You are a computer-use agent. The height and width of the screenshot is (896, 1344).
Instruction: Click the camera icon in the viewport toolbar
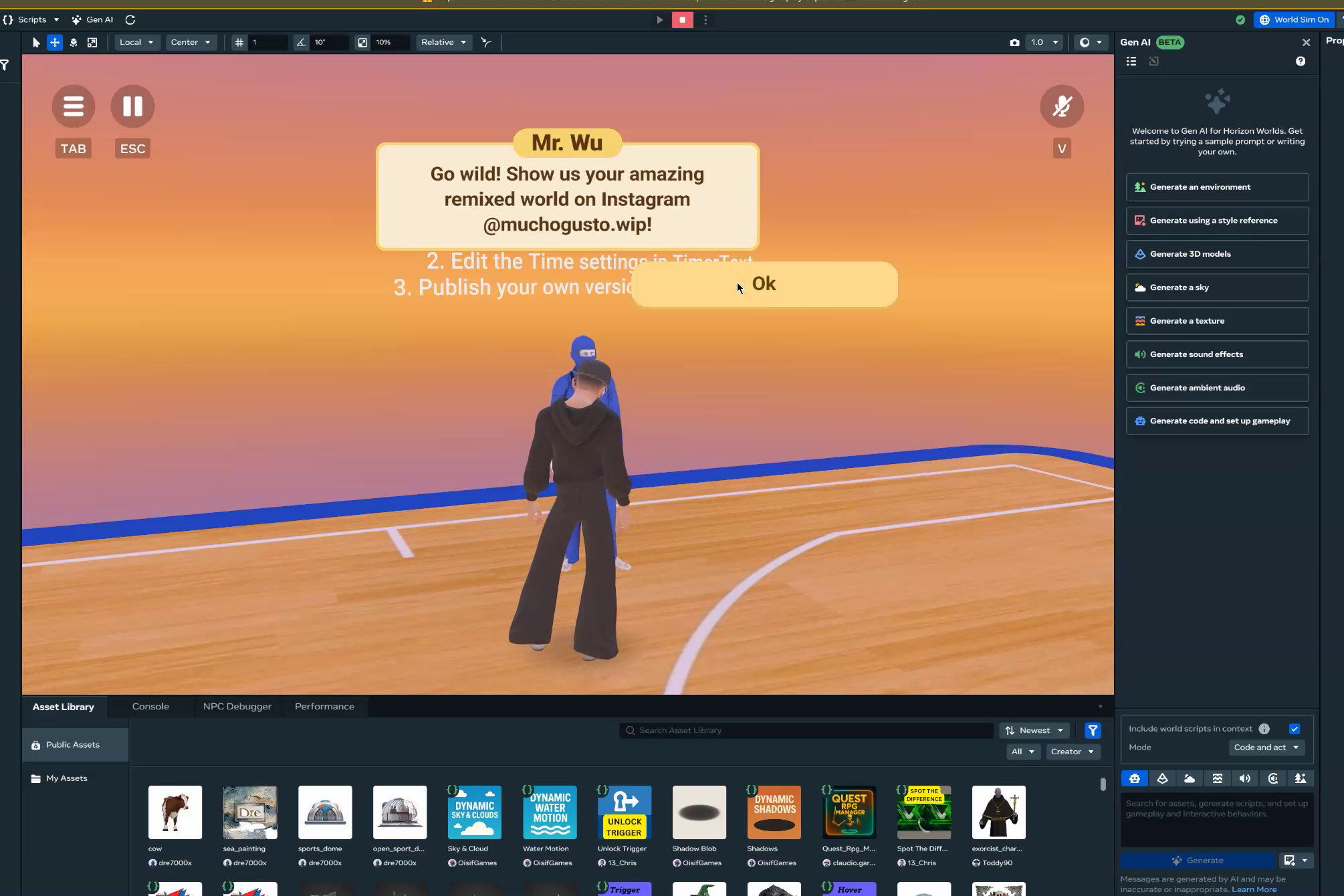click(1014, 42)
